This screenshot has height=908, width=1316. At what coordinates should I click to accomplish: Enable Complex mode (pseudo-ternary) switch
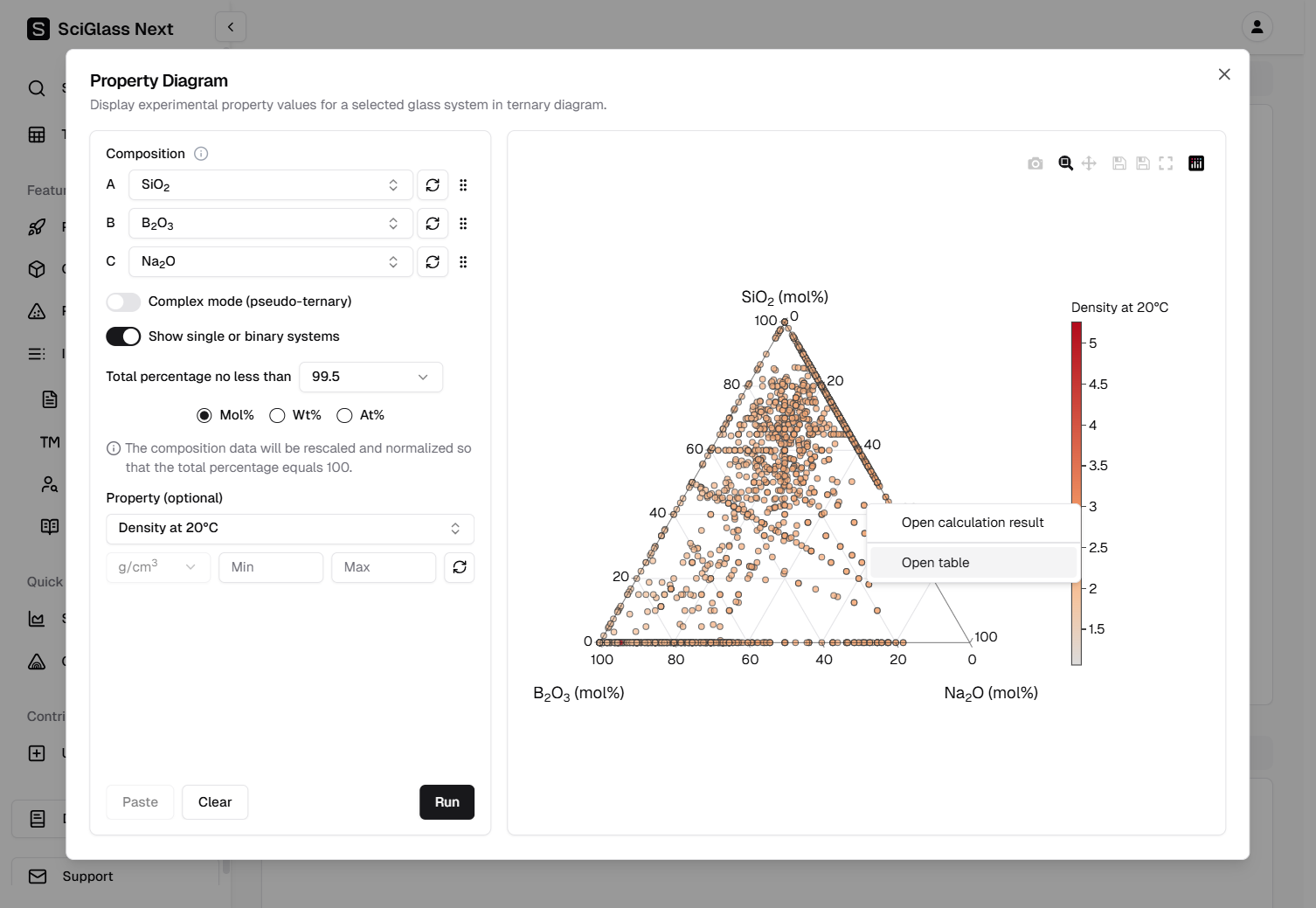click(x=123, y=302)
